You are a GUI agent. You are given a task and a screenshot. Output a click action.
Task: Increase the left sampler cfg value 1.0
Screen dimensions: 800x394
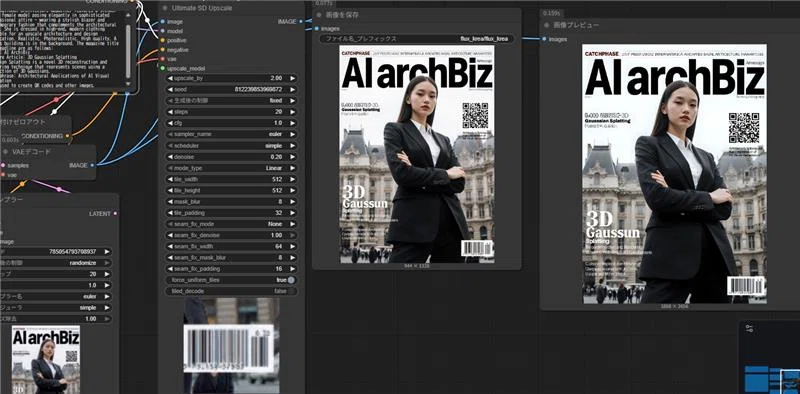click(107, 285)
